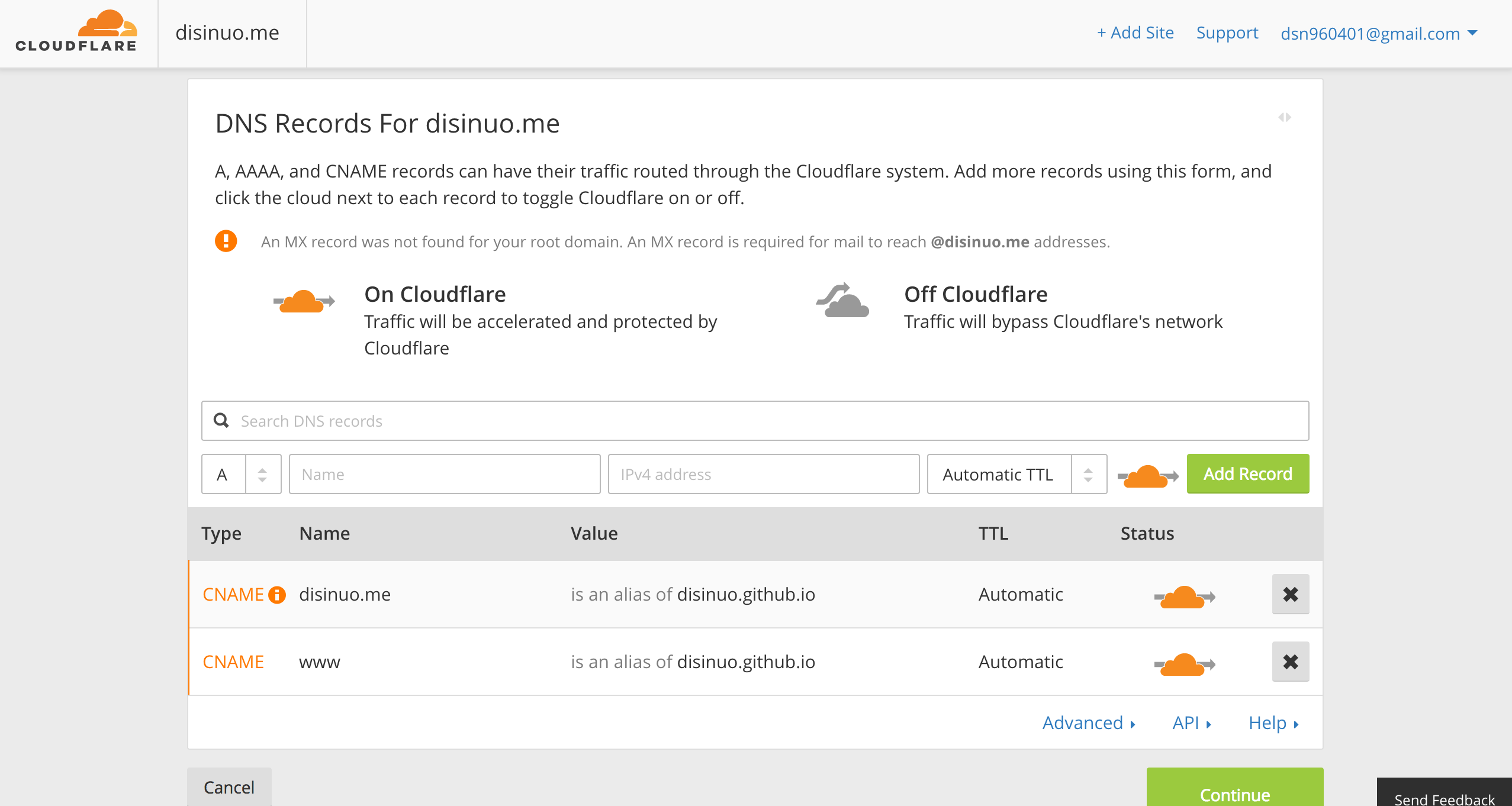Click the Automatic TTL of www record
Screen dimensions: 1512x806
(1021, 662)
